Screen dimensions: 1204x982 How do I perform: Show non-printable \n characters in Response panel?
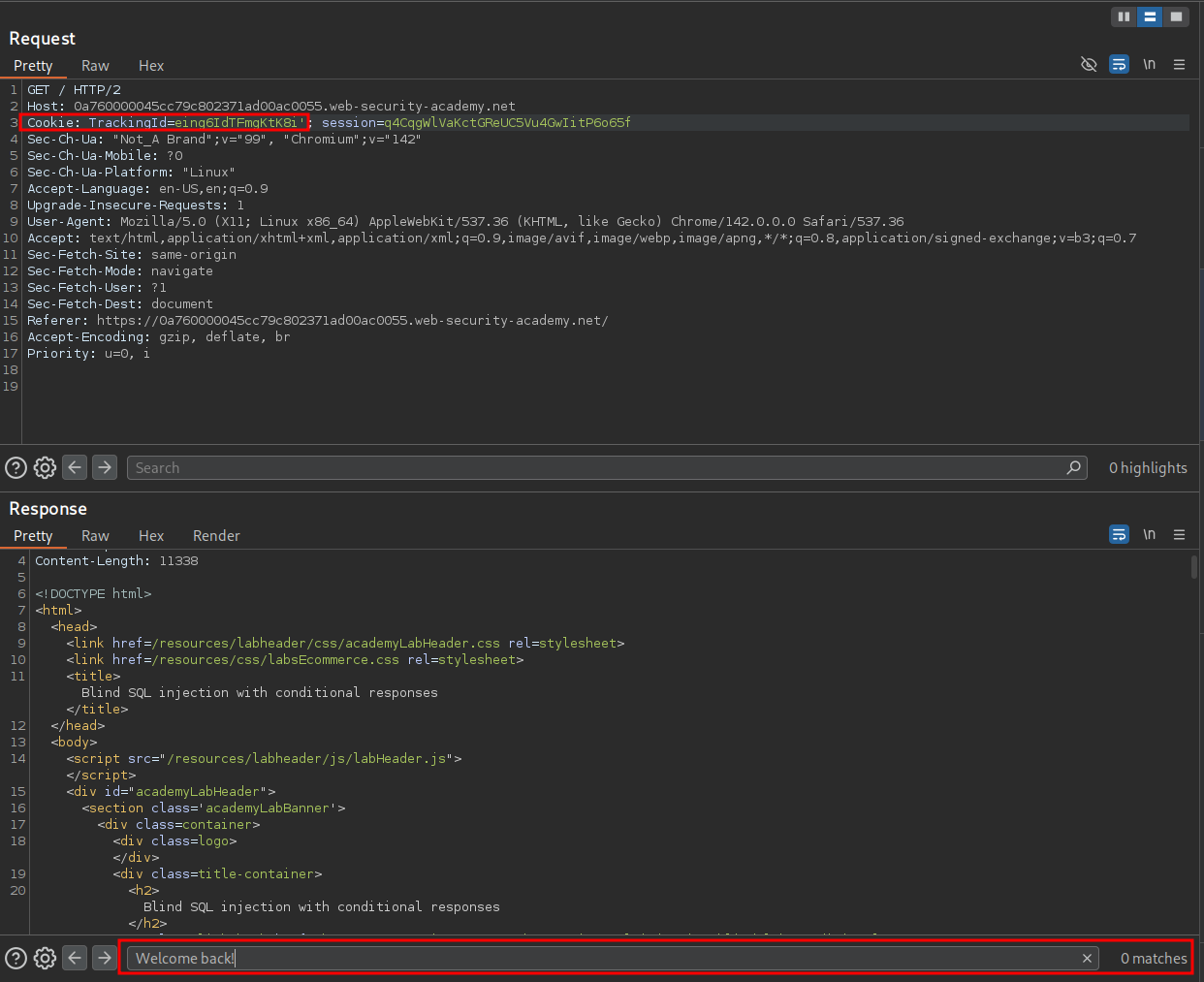coord(1149,534)
